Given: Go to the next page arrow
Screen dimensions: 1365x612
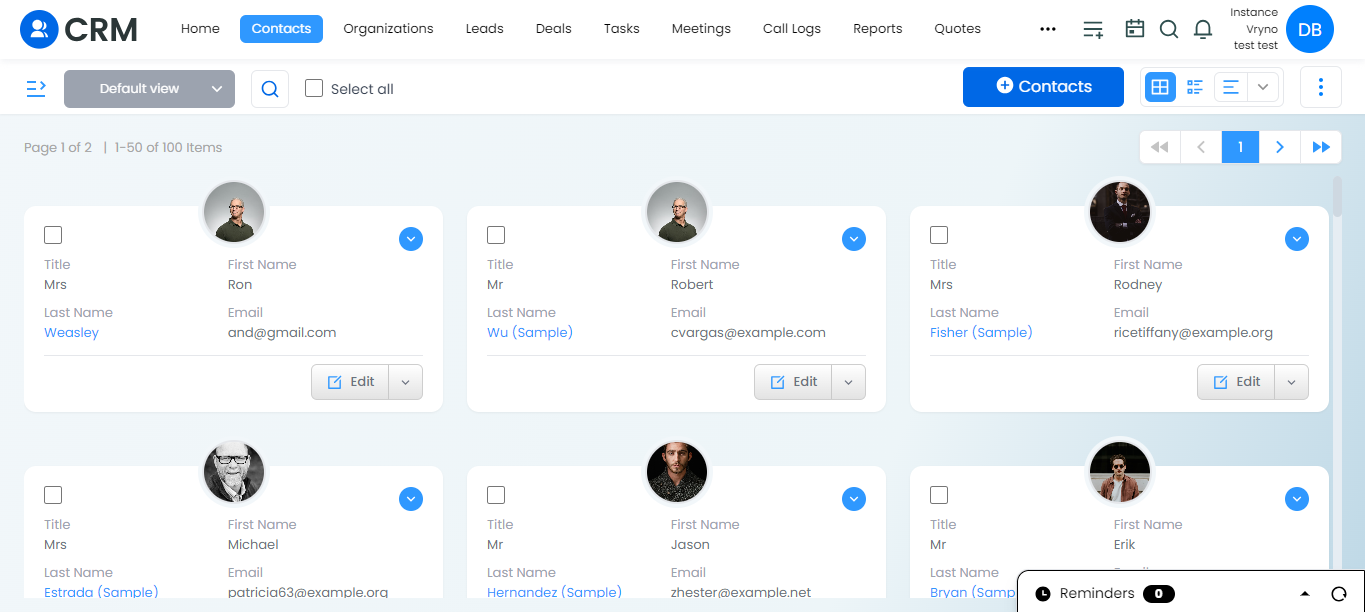Looking at the screenshot, I should coord(1280,147).
